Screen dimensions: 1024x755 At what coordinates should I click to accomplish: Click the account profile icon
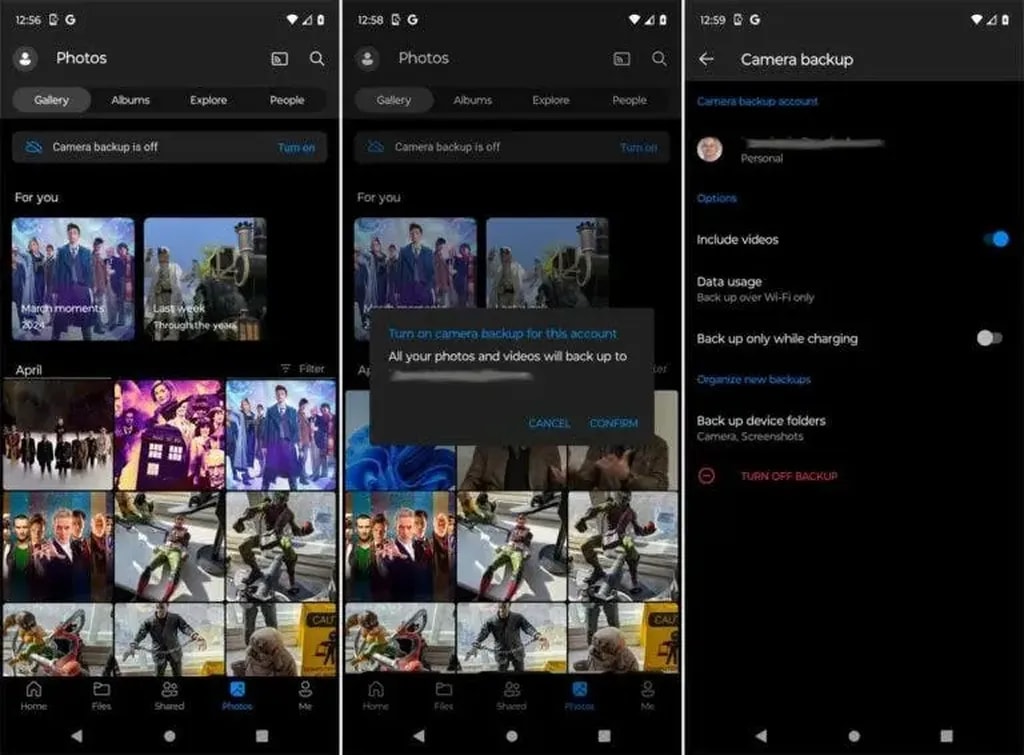[25, 58]
